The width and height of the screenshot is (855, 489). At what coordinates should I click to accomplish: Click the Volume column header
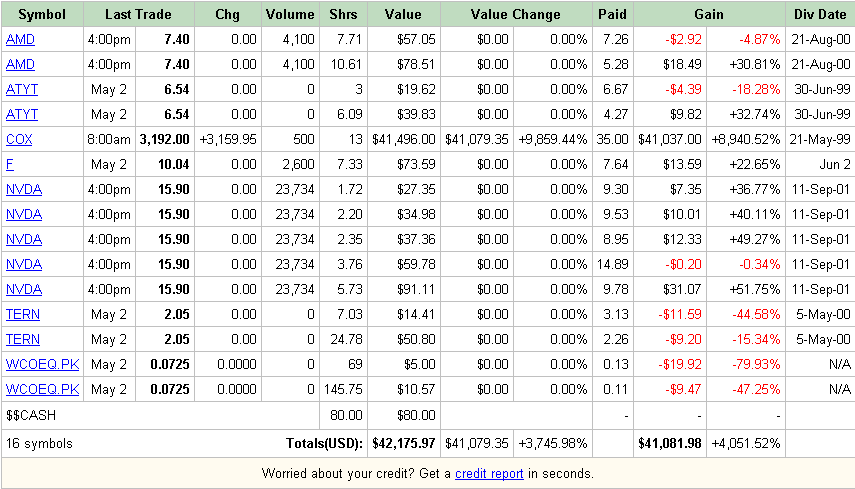click(x=290, y=15)
